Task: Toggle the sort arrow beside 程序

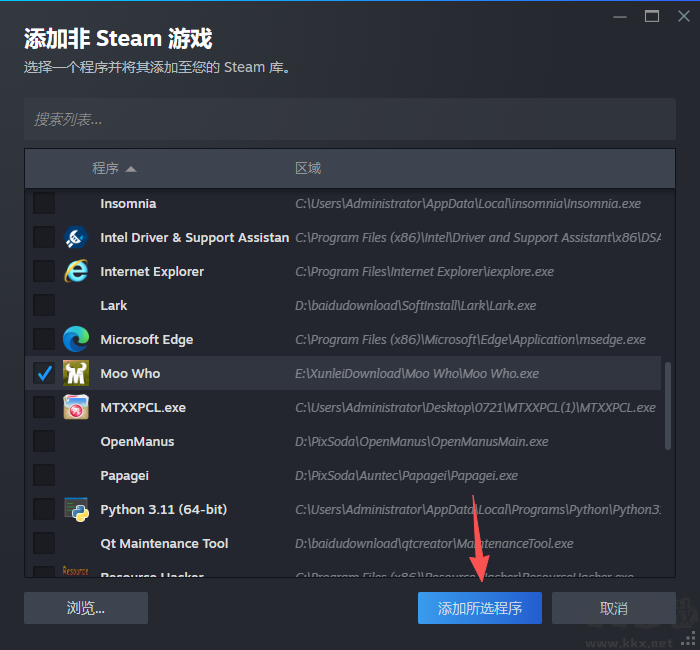Action: [x=131, y=169]
